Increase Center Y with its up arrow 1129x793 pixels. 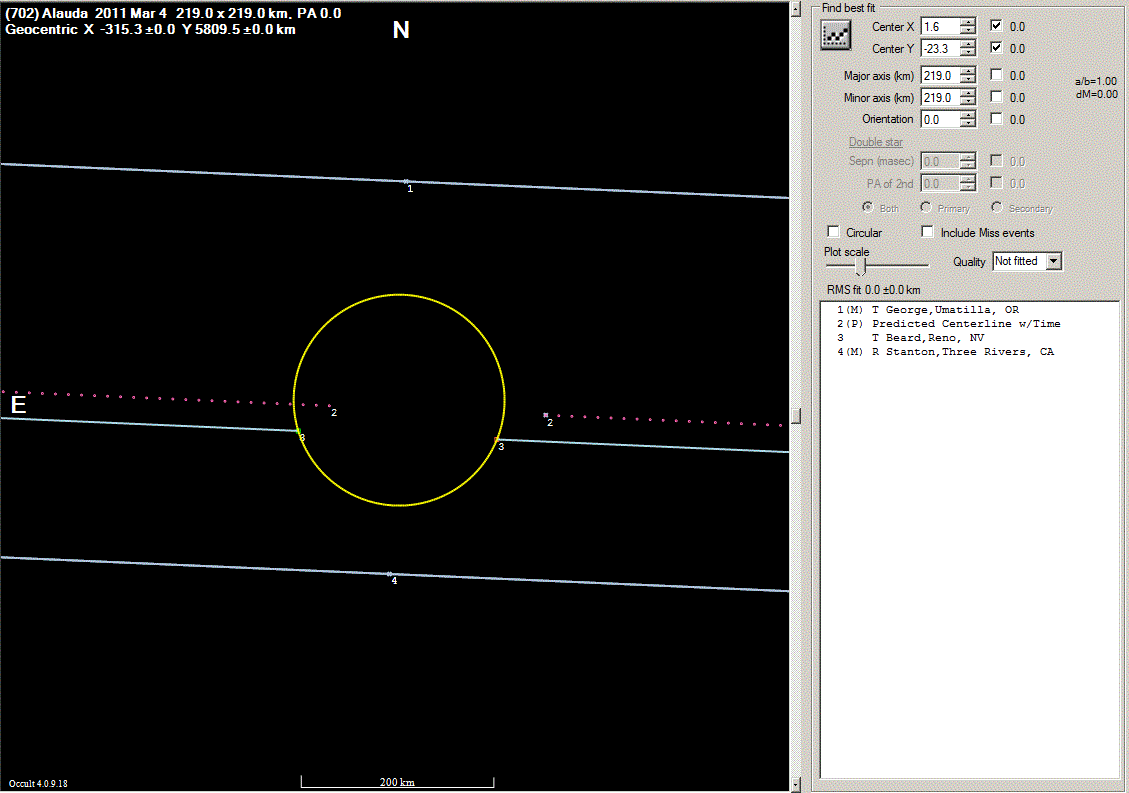968,45
